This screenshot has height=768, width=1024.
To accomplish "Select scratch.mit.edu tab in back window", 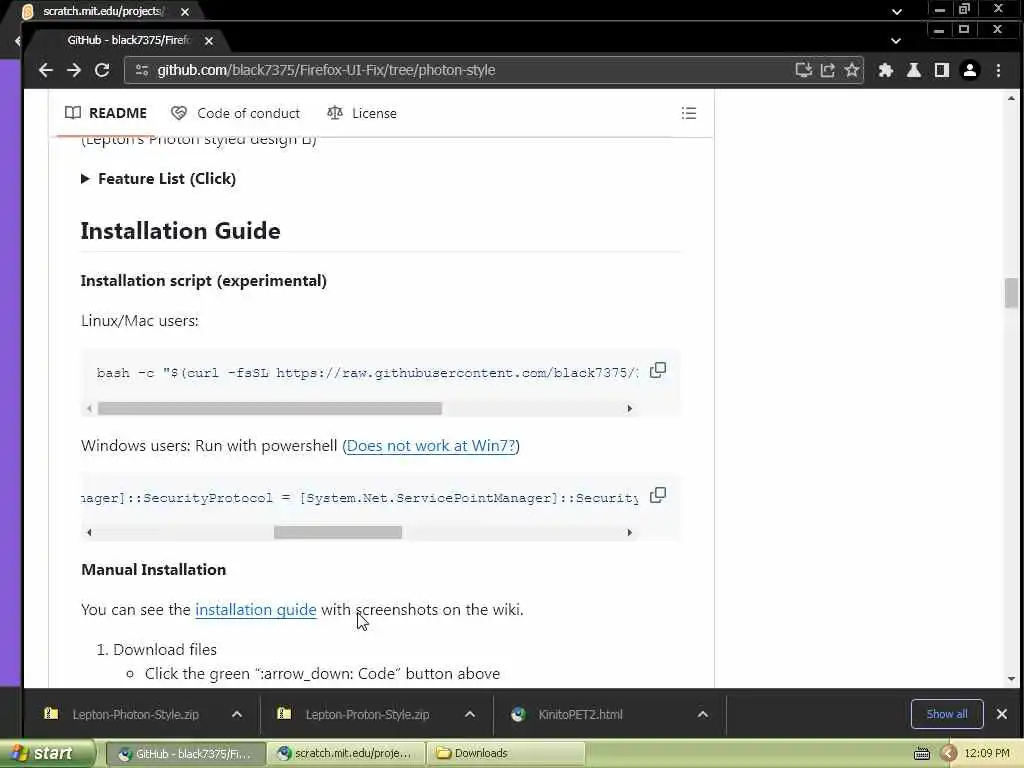I will click(x=101, y=11).
